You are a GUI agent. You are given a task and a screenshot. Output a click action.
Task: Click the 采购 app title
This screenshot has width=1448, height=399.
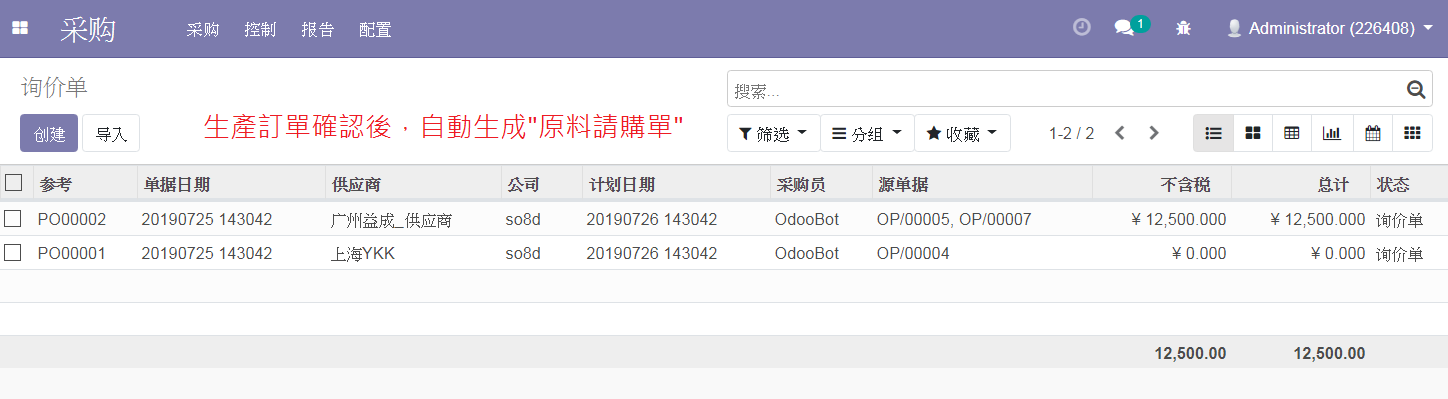point(88,29)
